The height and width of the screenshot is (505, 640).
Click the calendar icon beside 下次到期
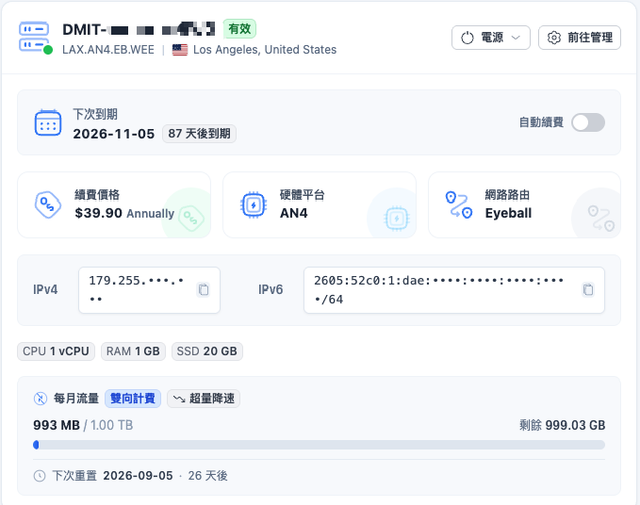[48, 122]
